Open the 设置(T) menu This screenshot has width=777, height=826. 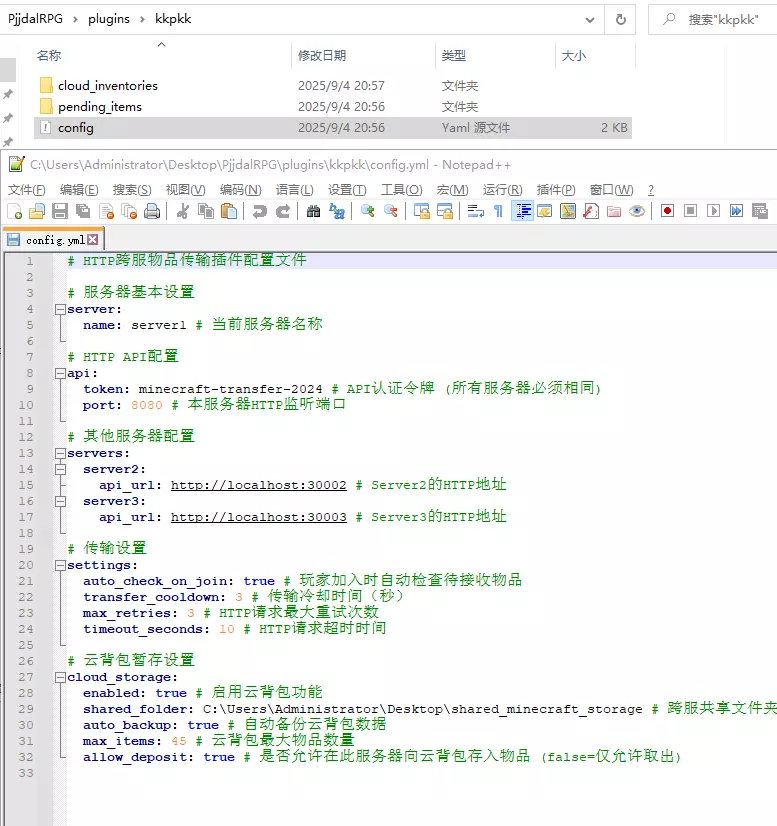[347, 190]
